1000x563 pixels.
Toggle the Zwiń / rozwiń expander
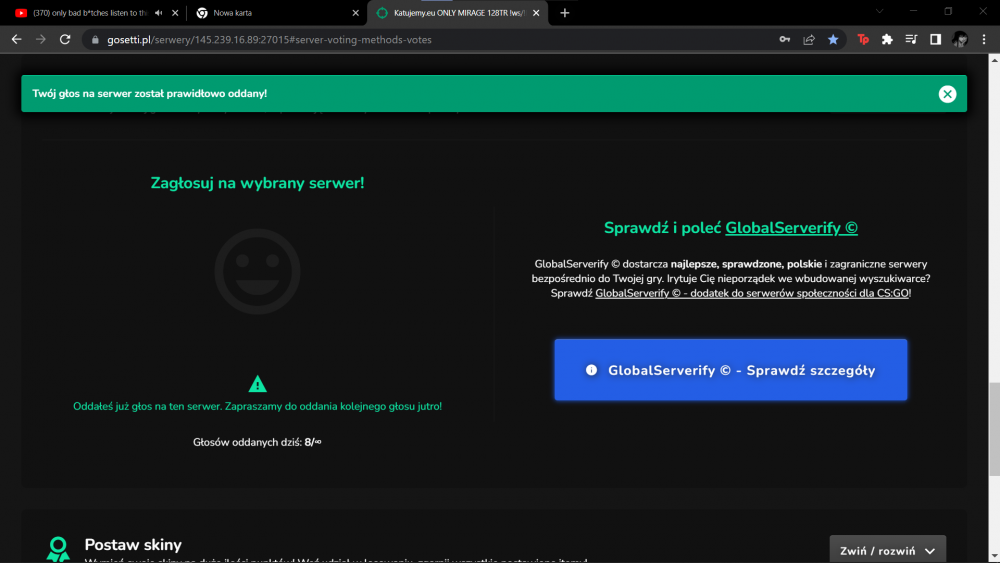(887, 550)
